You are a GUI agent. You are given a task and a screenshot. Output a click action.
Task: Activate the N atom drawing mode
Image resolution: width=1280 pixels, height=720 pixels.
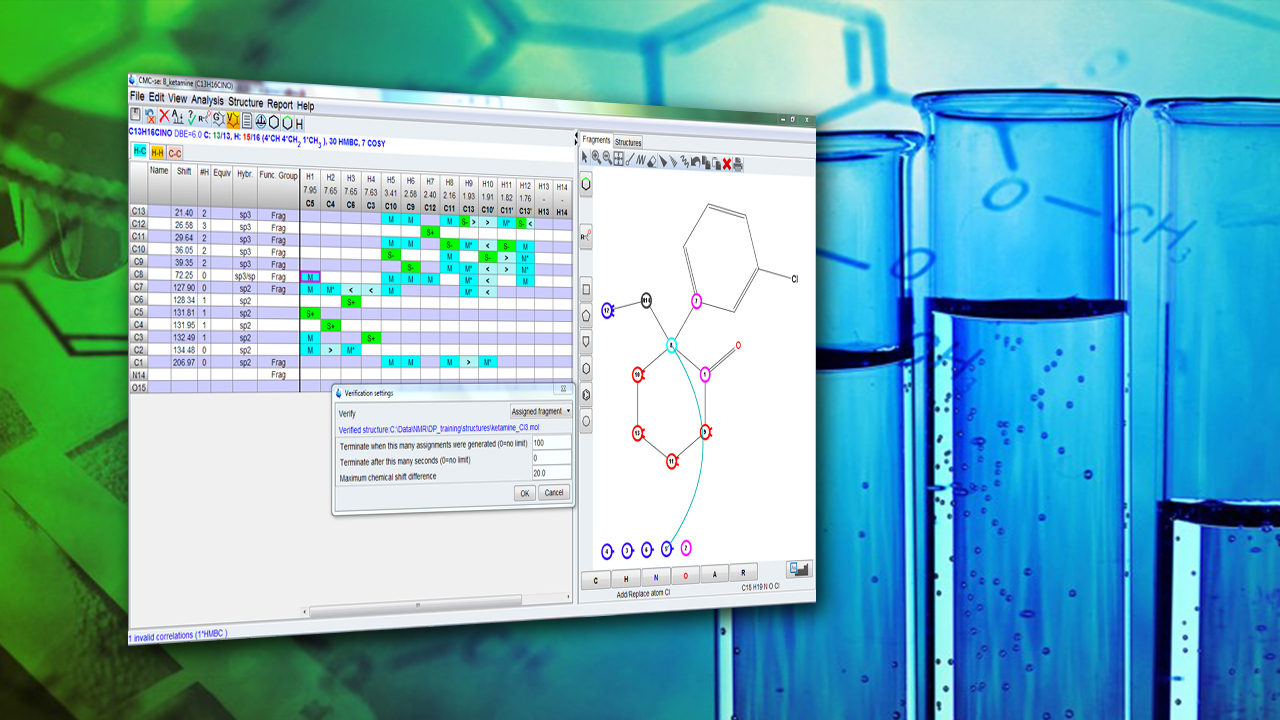(656, 577)
